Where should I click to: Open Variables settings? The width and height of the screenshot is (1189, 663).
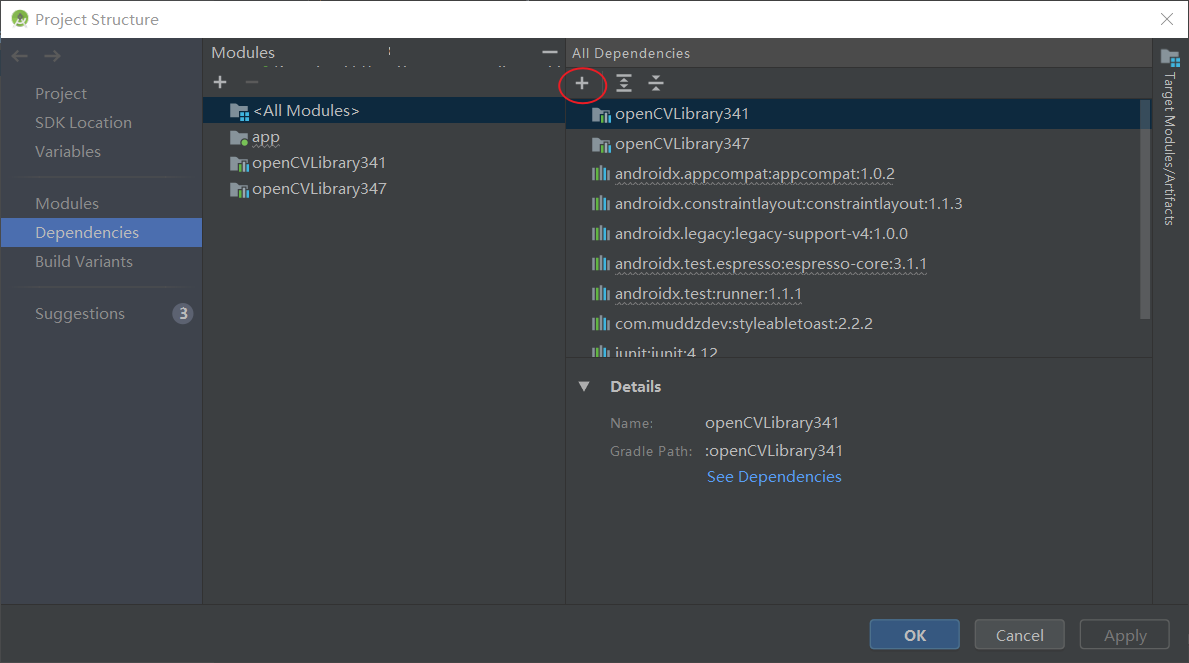coord(67,151)
